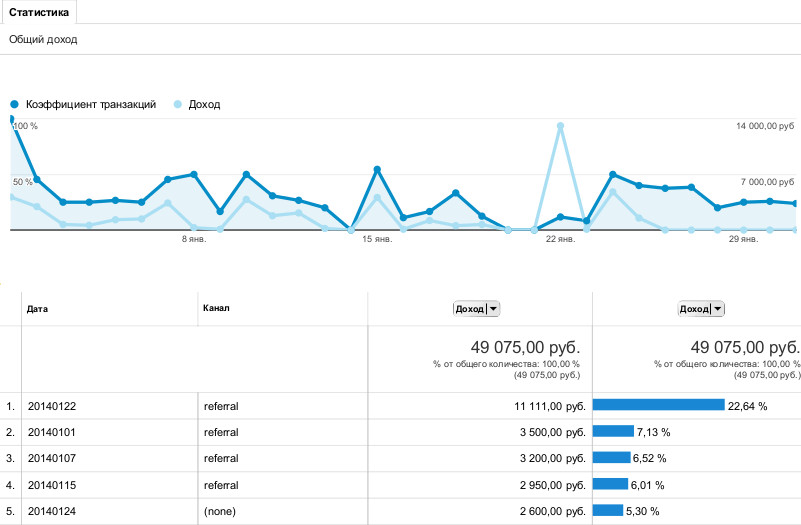Screen dimensions: 801x525
Task: Click the 5,30 % percentage bar
Action: coord(608,510)
